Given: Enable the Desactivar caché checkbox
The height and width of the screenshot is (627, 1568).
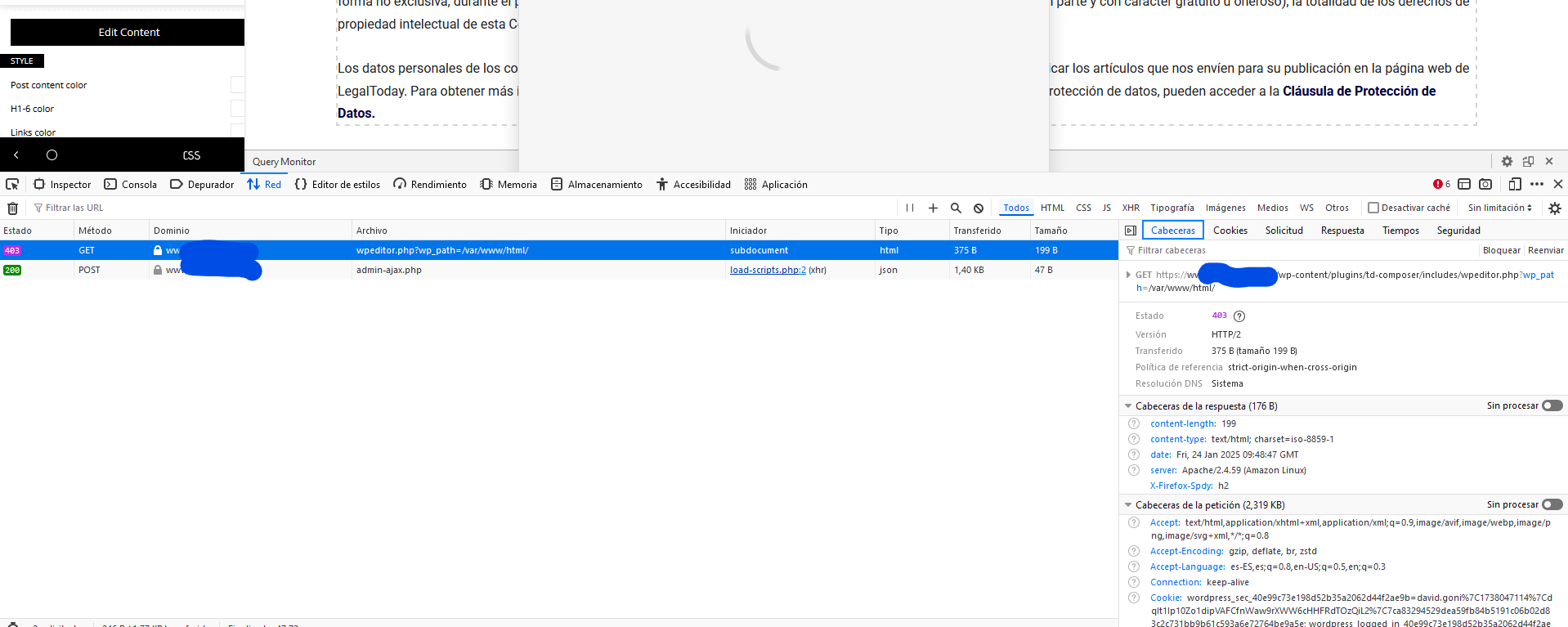Looking at the screenshot, I should click(1373, 208).
